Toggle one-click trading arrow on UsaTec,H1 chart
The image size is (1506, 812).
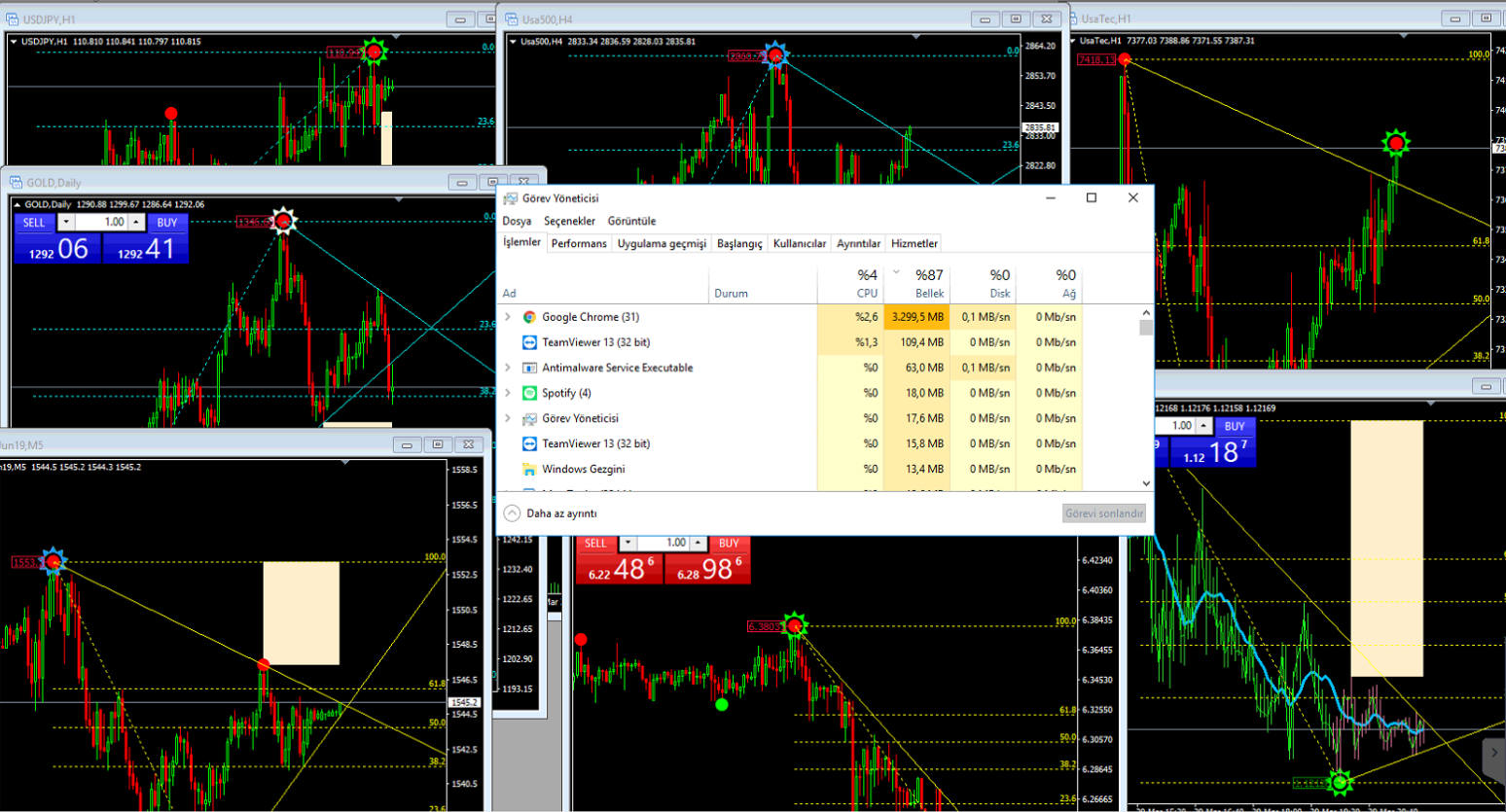(x=1073, y=41)
